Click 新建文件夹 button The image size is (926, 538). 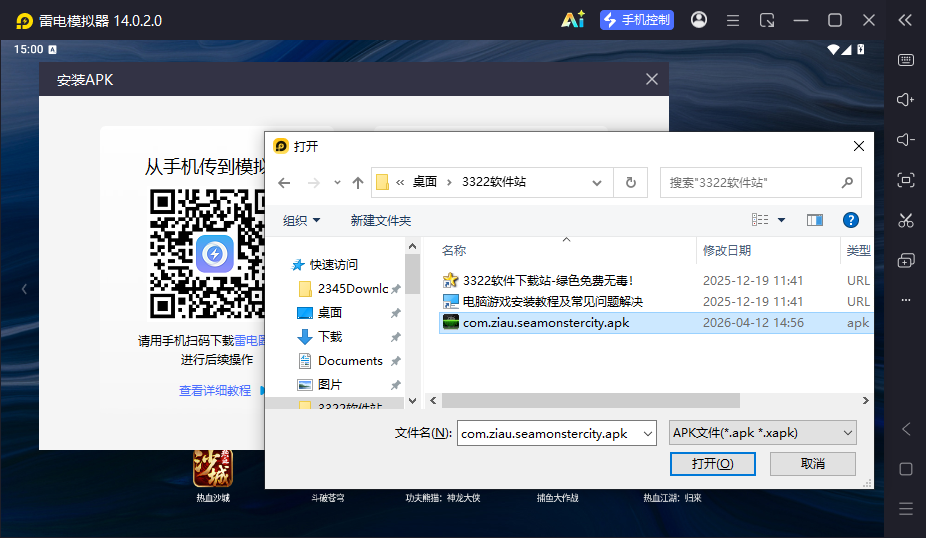(x=380, y=220)
